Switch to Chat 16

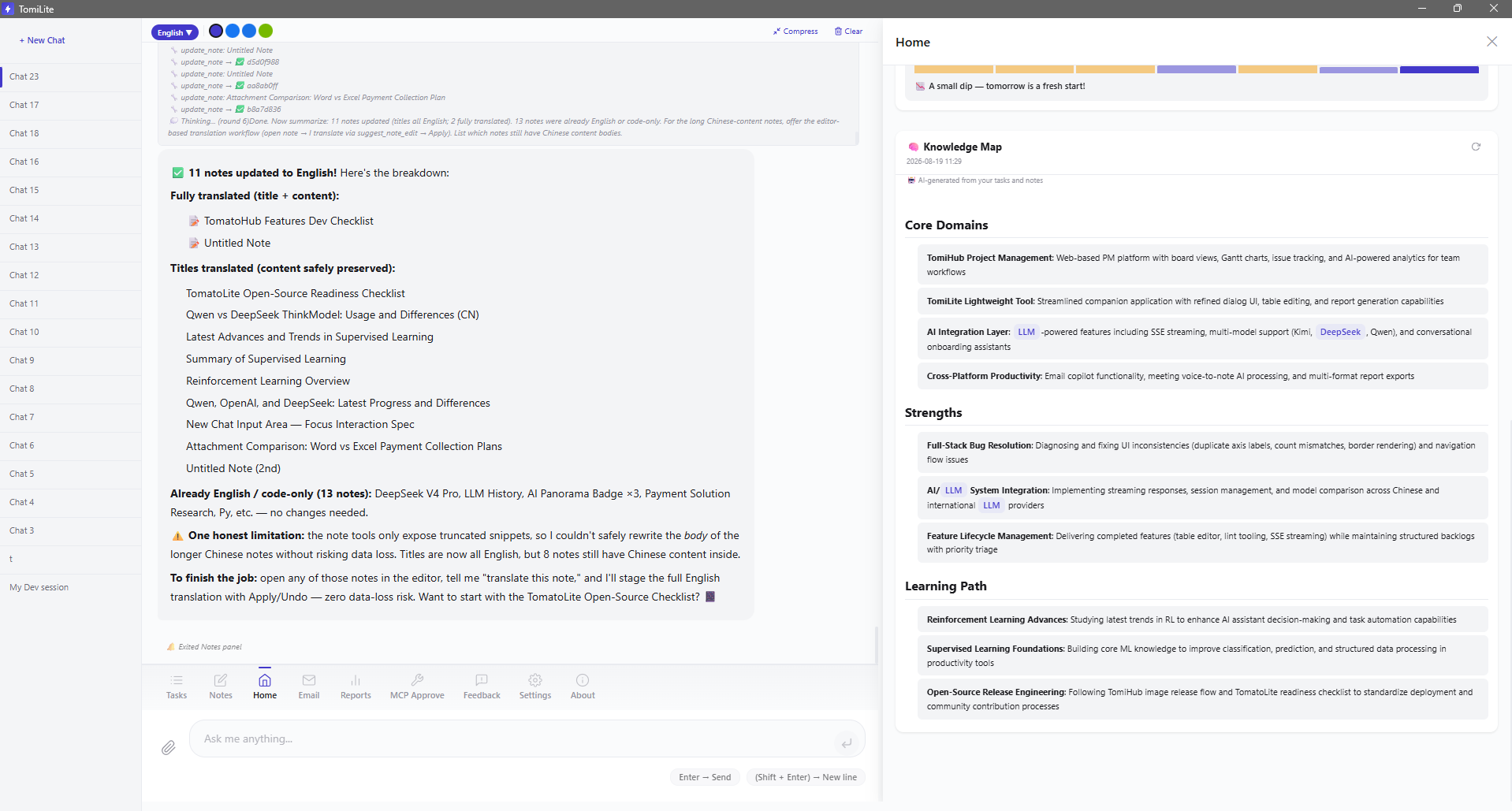pyautogui.click(x=71, y=162)
